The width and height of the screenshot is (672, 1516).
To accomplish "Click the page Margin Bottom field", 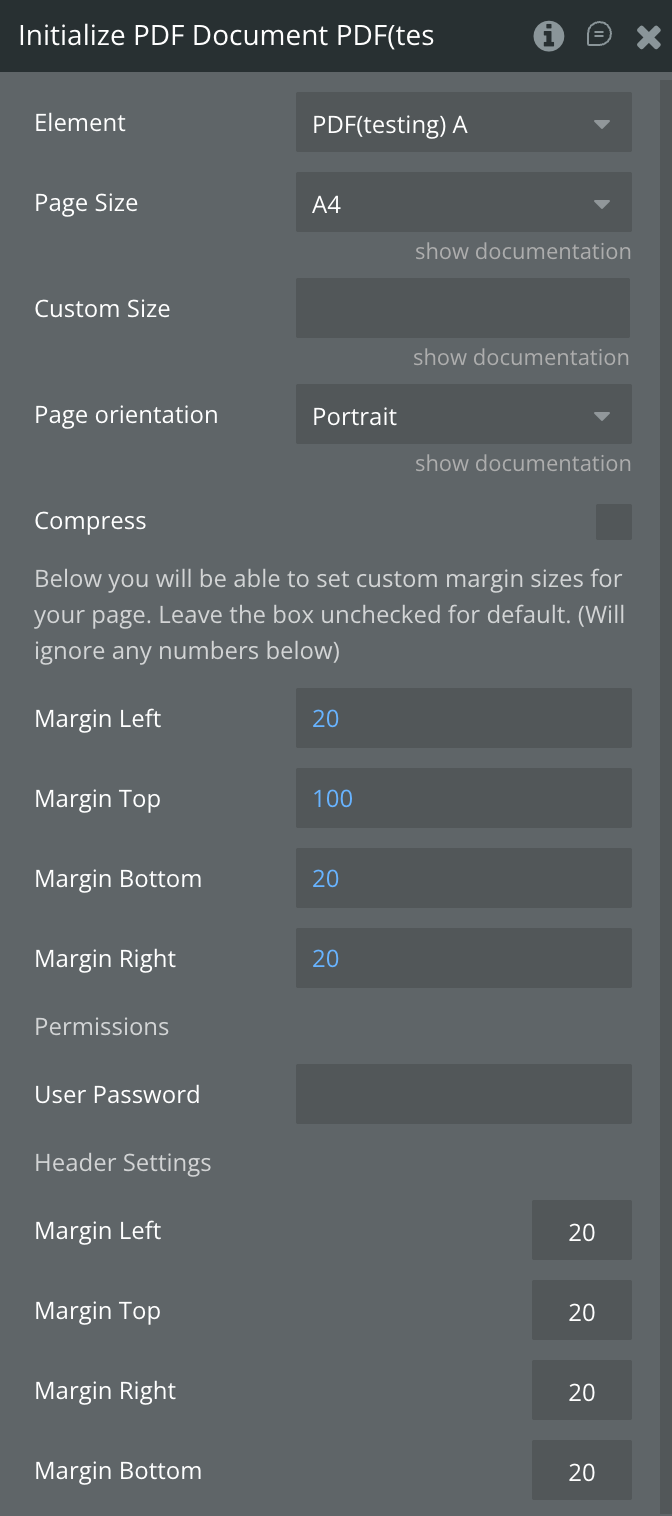I will point(463,878).
